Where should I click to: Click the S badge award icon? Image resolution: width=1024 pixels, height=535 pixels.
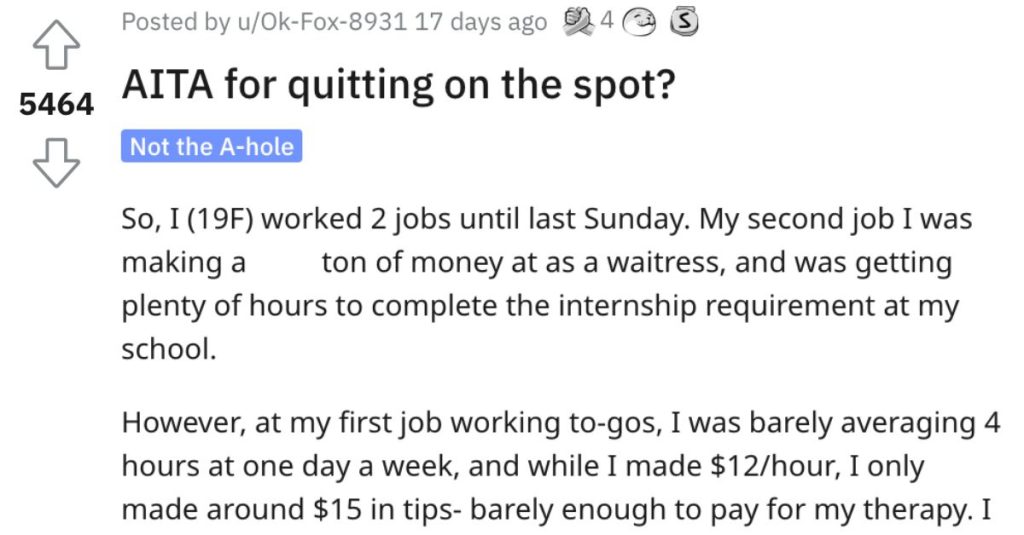[x=683, y=24]
